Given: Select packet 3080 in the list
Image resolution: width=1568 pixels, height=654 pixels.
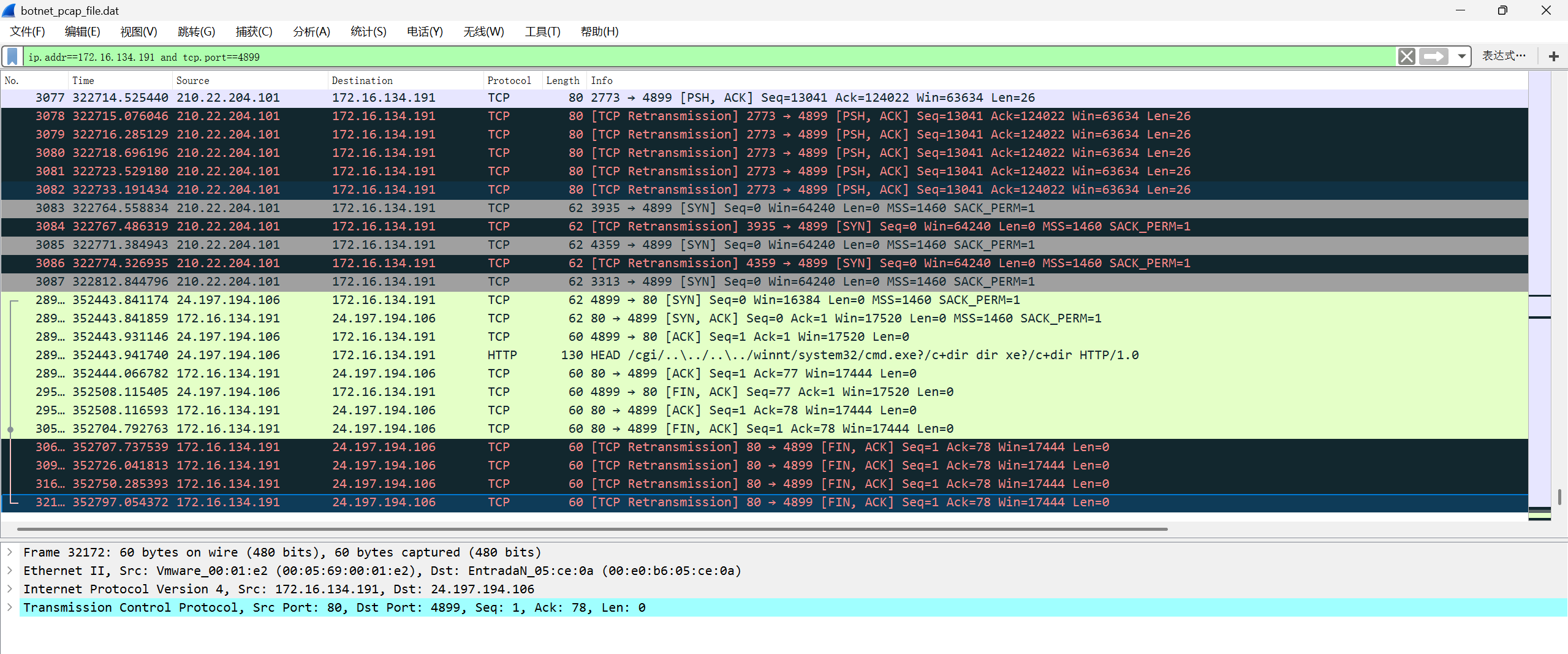Looking at the screenshot, I should click(764, 153).
